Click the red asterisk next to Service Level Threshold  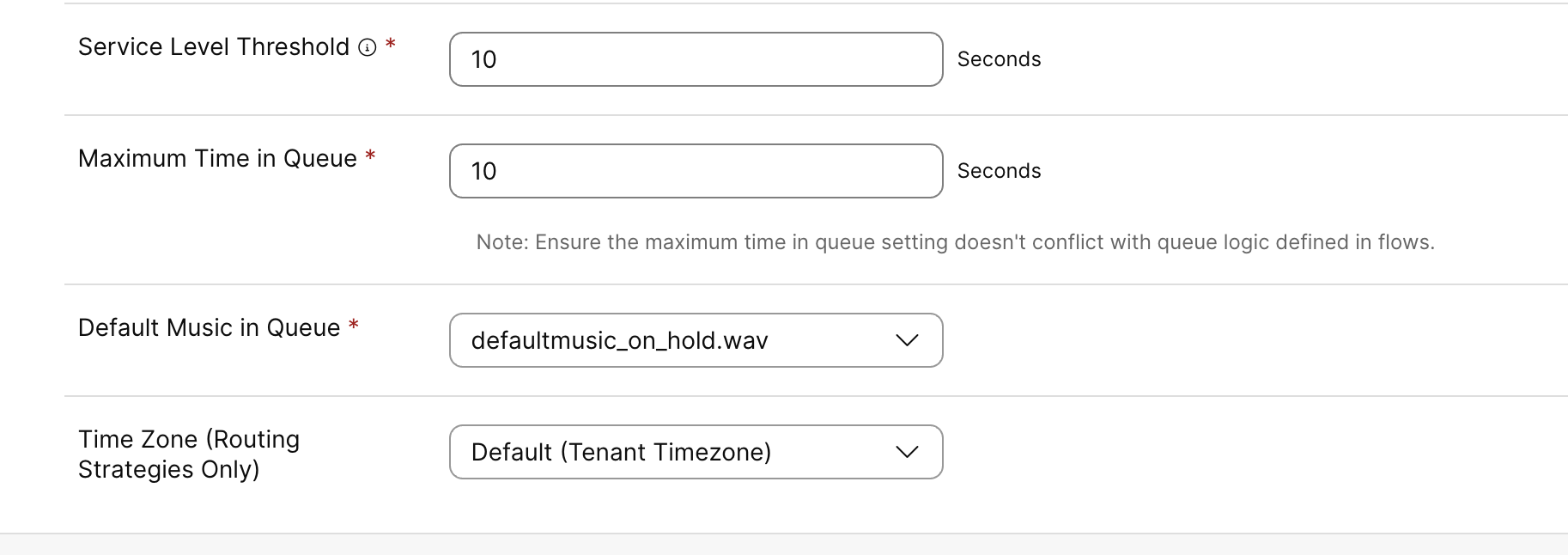391,44
